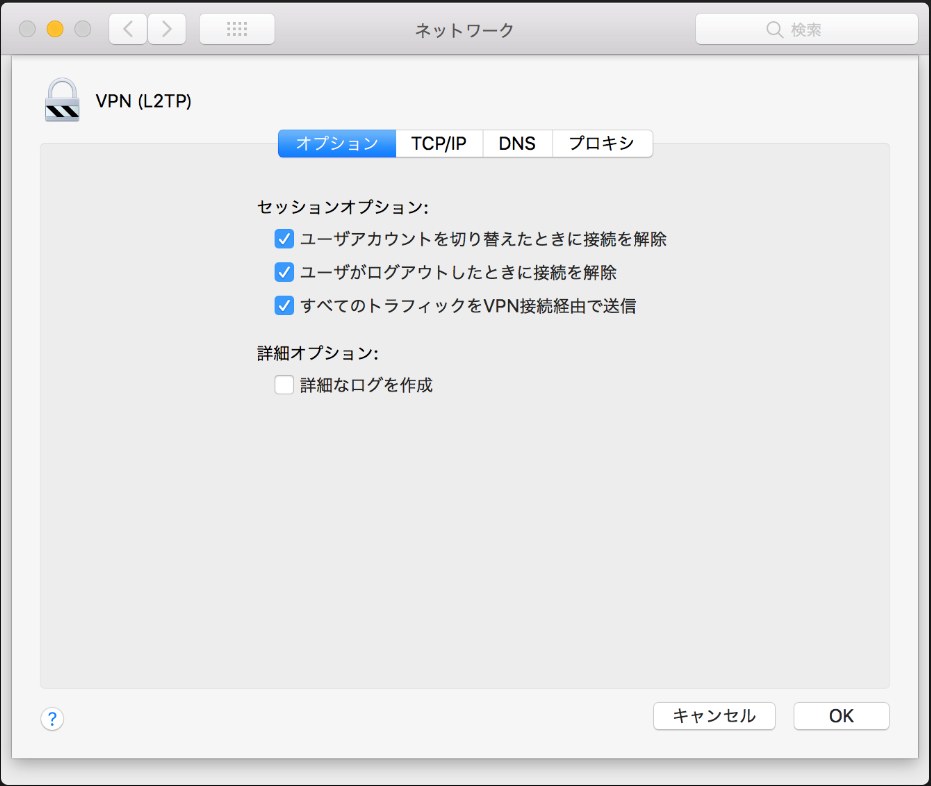This screenshot has width=931, height=786.
Task: Click the VPN padlock icon
Action: (x=62, y=100)
